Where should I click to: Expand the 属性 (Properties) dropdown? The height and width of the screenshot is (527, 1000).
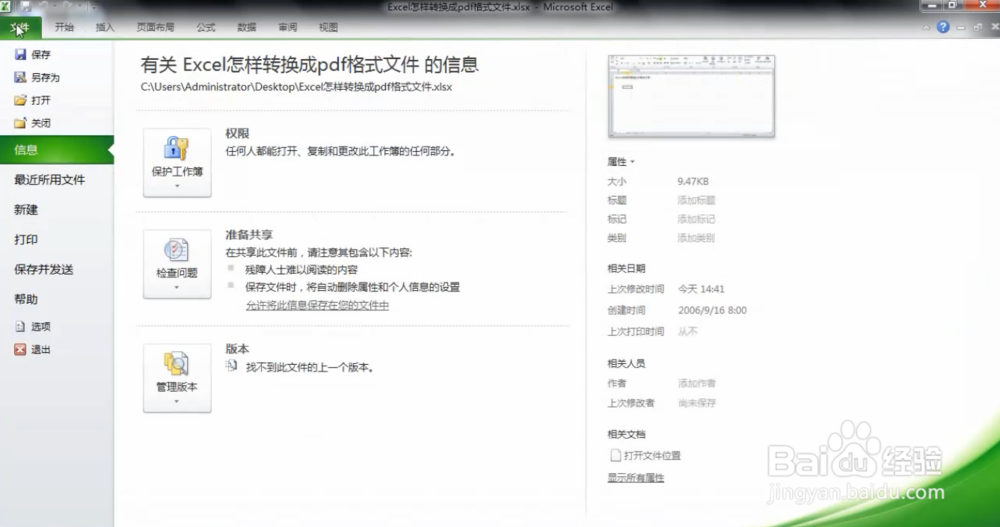click(621, 162)
